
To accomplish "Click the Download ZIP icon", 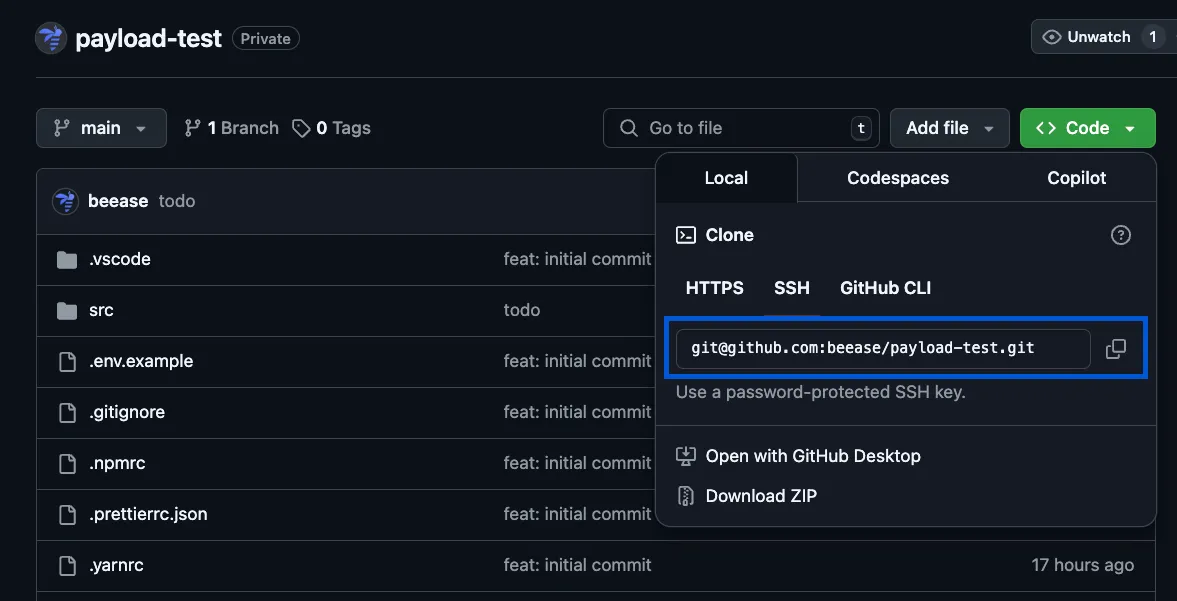I will click(686, 494).
